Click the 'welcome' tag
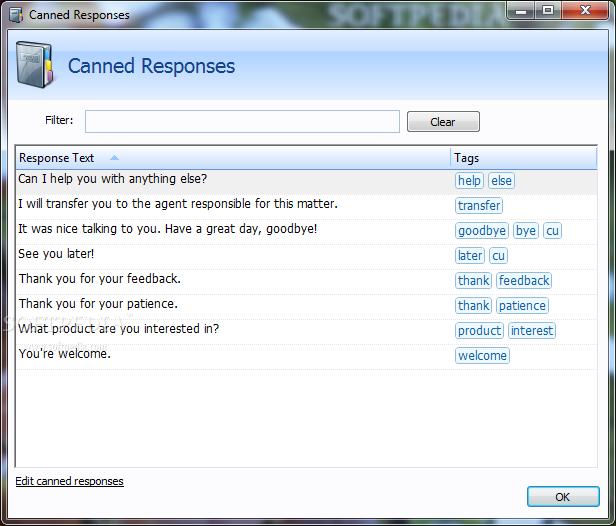The width and height of the screenshot is (616, 526). point(482,356)
